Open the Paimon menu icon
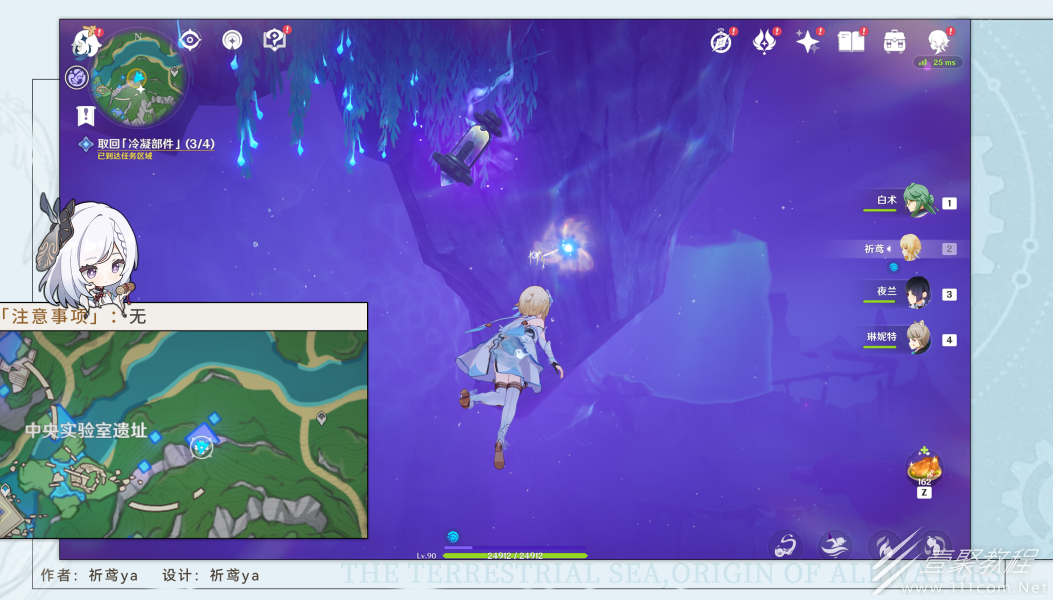Viewport: 1053px width, 600px height. pyautogui.click(x=87, y=42)
